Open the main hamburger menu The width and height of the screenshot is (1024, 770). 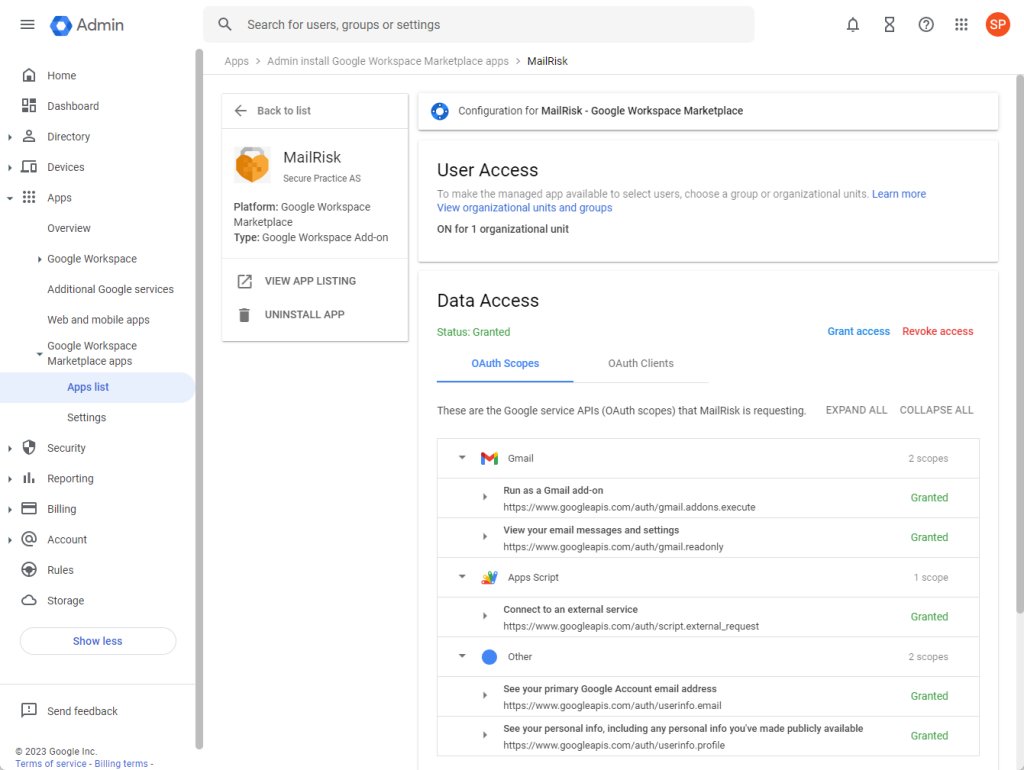[27, 25]
